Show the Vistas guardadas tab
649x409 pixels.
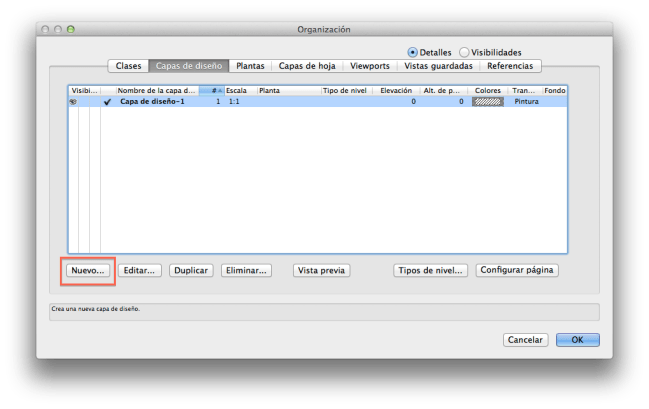click(440, 66)
